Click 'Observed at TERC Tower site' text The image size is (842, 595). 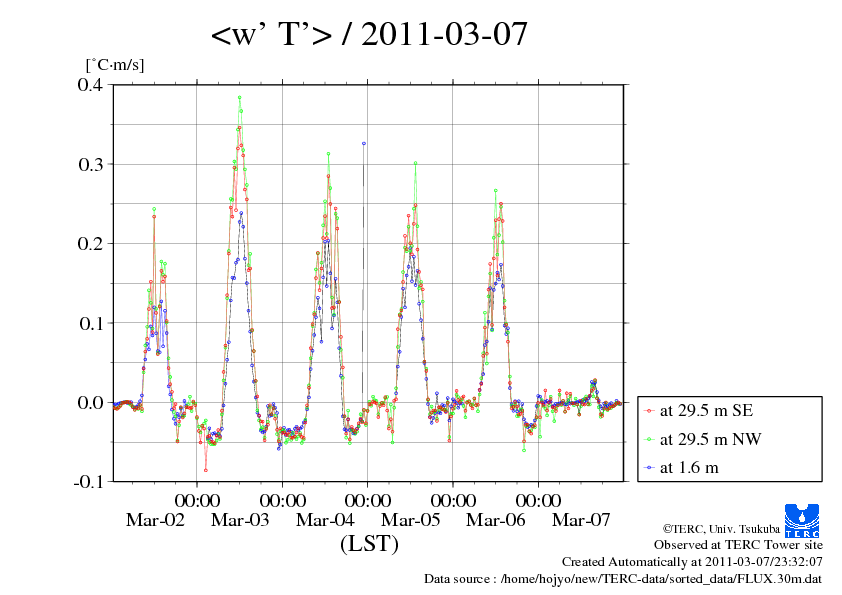point(738,545)
